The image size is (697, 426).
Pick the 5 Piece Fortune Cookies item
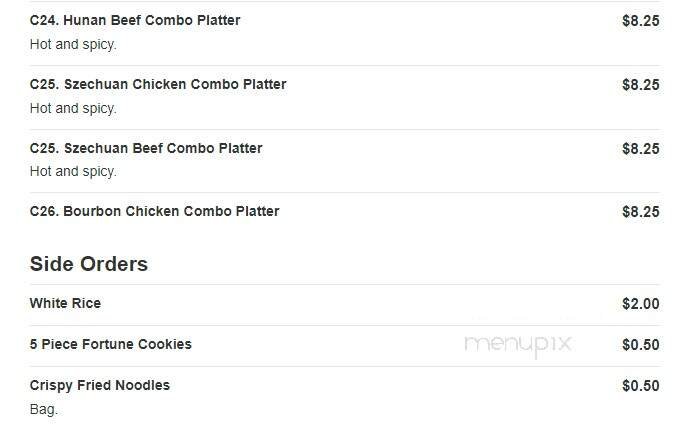pos(110,344)
